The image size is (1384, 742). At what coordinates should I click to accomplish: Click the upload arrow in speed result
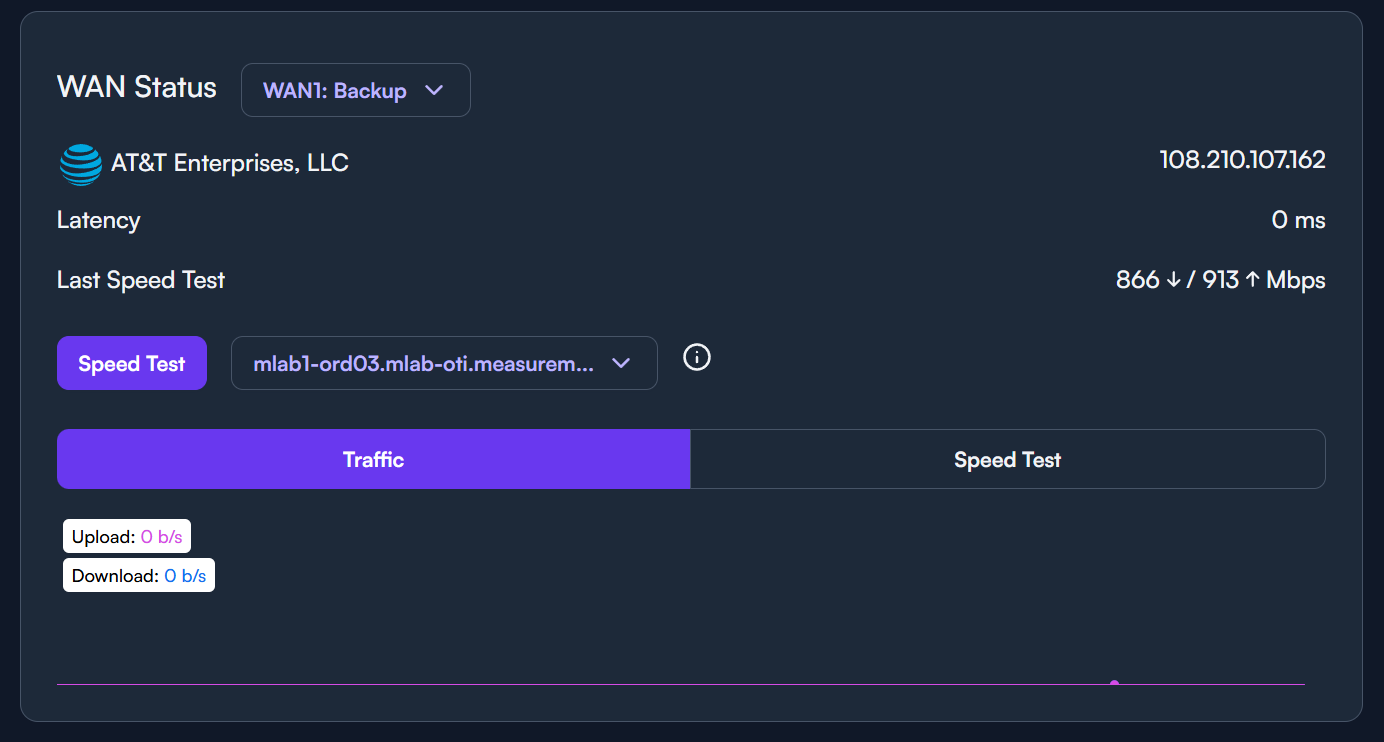[x=1251, y=280]
